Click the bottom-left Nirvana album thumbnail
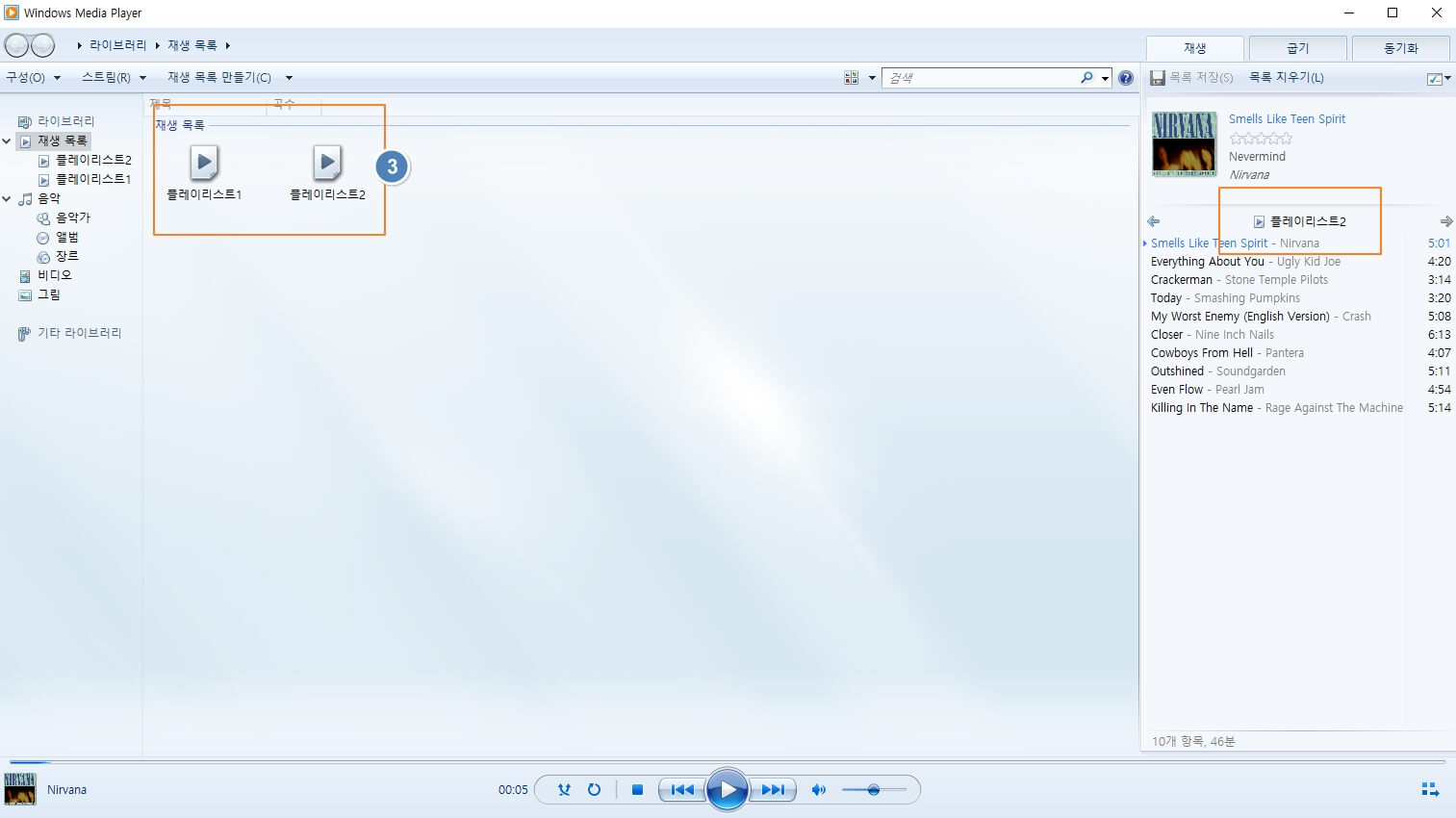 (x=20, y=789)
